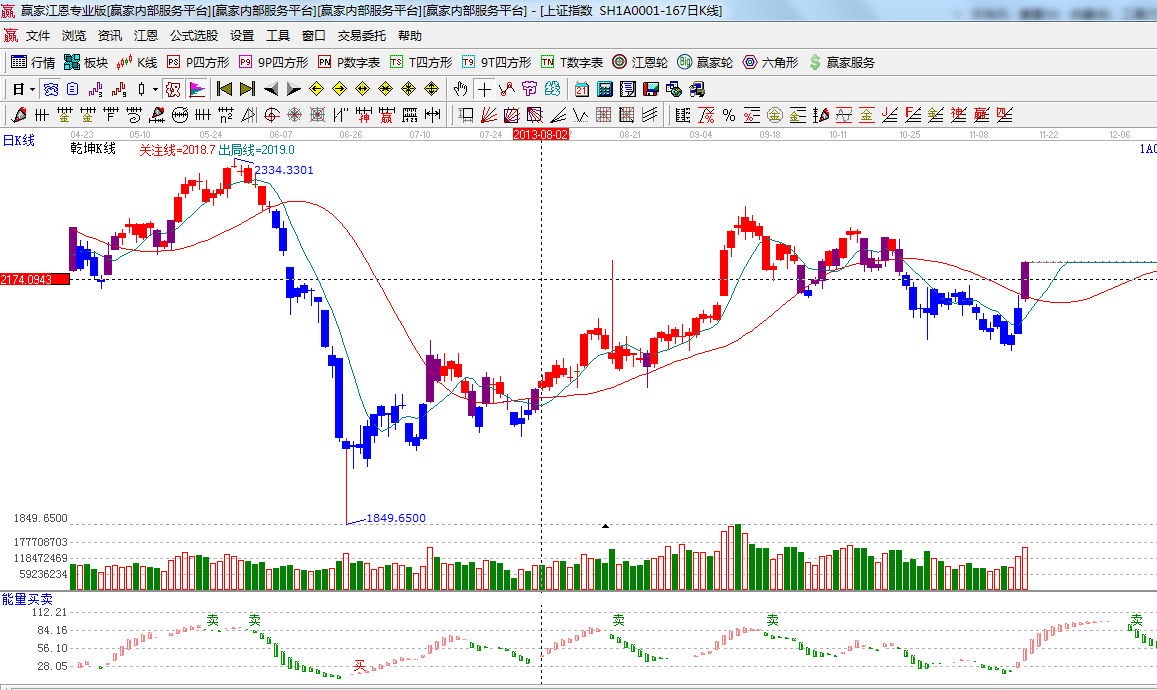Toggle the crosshair cursor tool
Viewport: 1157px width, 690px height.
pos(484,89)
